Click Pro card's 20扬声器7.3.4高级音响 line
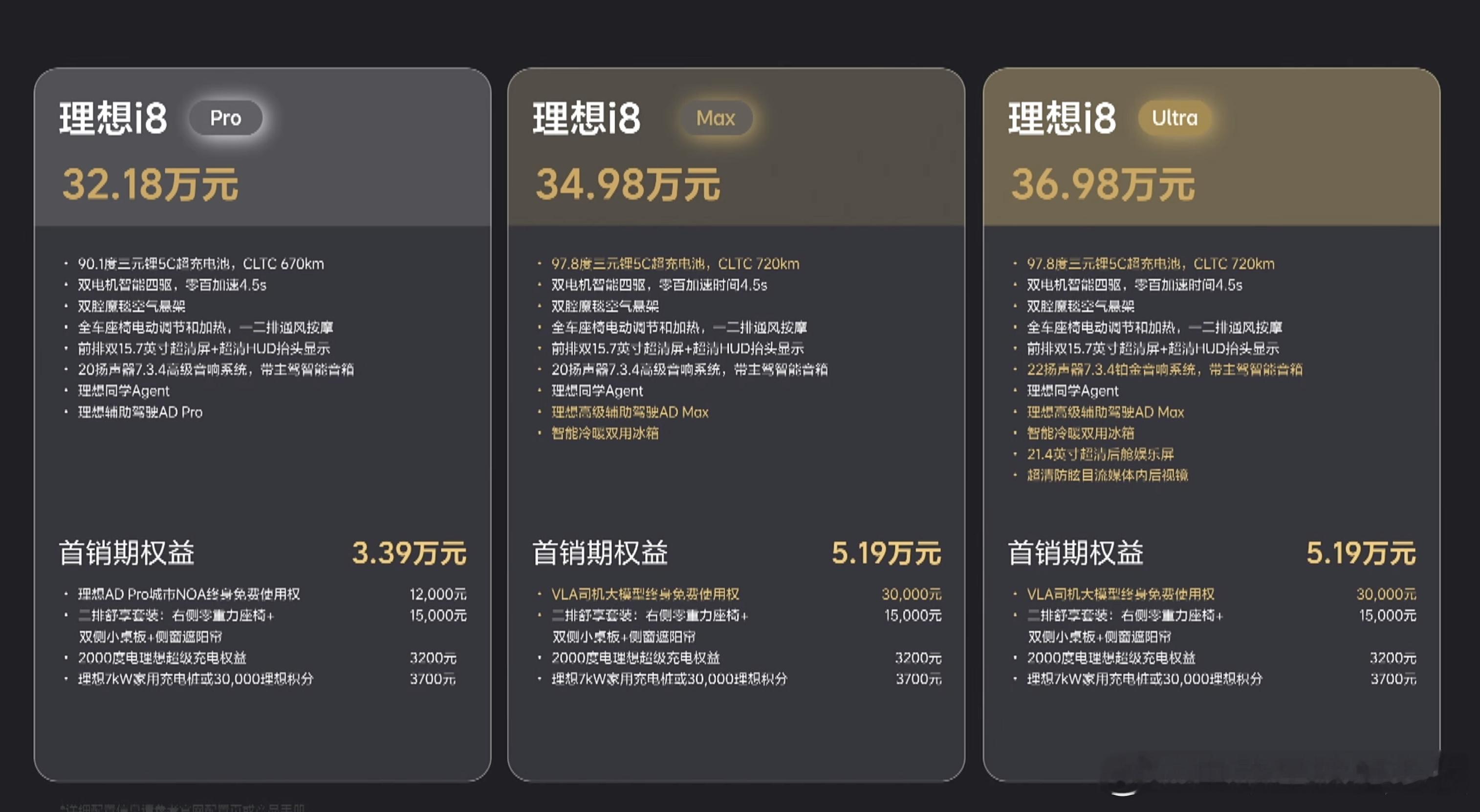 coord(216,369)
